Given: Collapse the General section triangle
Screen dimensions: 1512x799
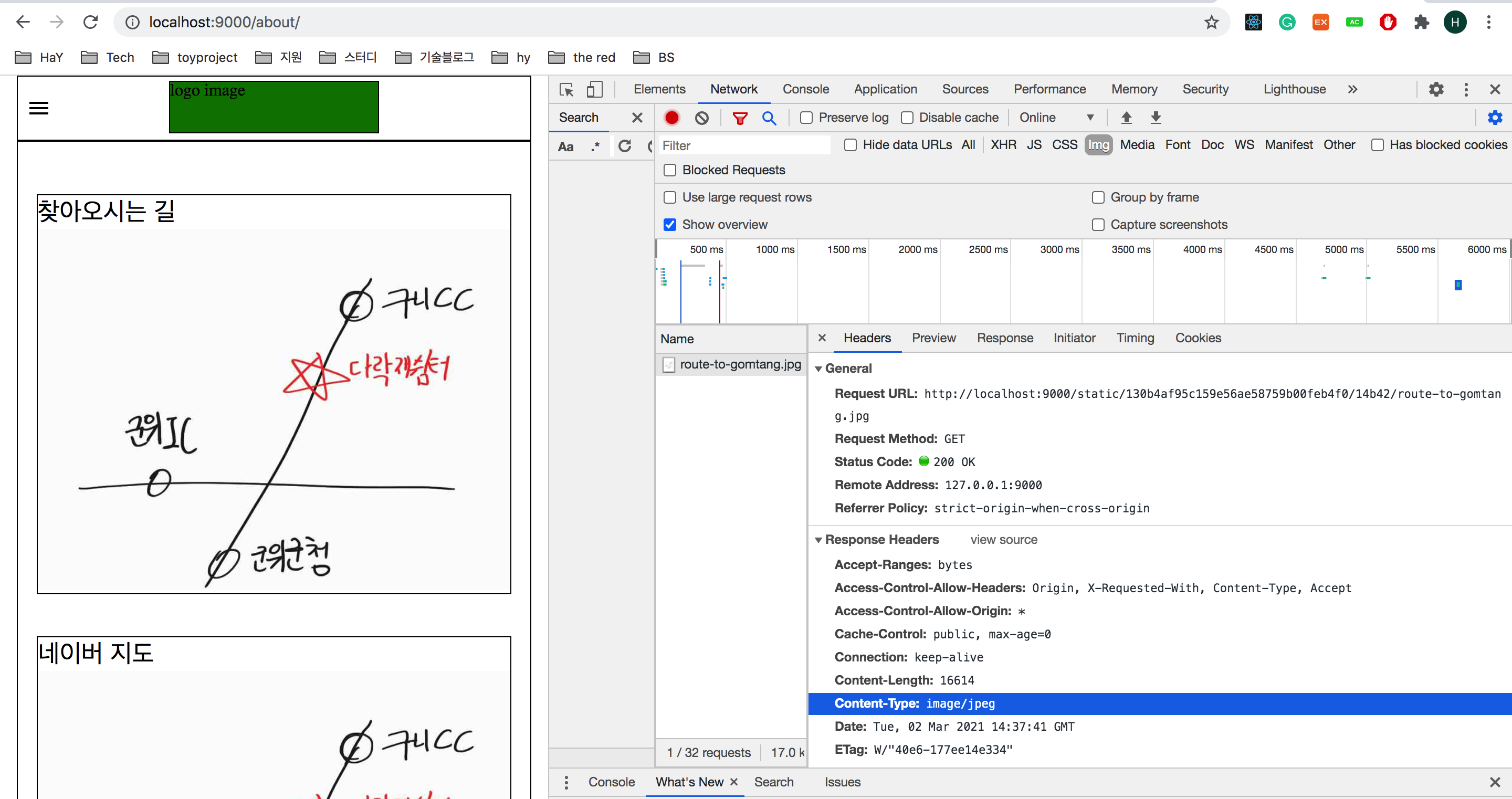Looking at the screenshot, I should coord(818,369).
